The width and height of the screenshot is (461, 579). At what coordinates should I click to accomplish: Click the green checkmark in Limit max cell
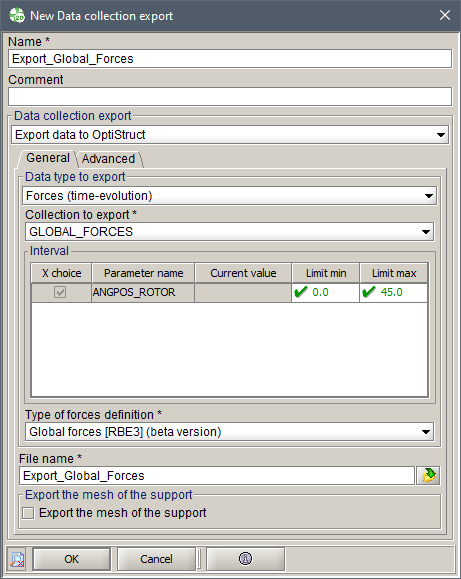coord(369,292)
